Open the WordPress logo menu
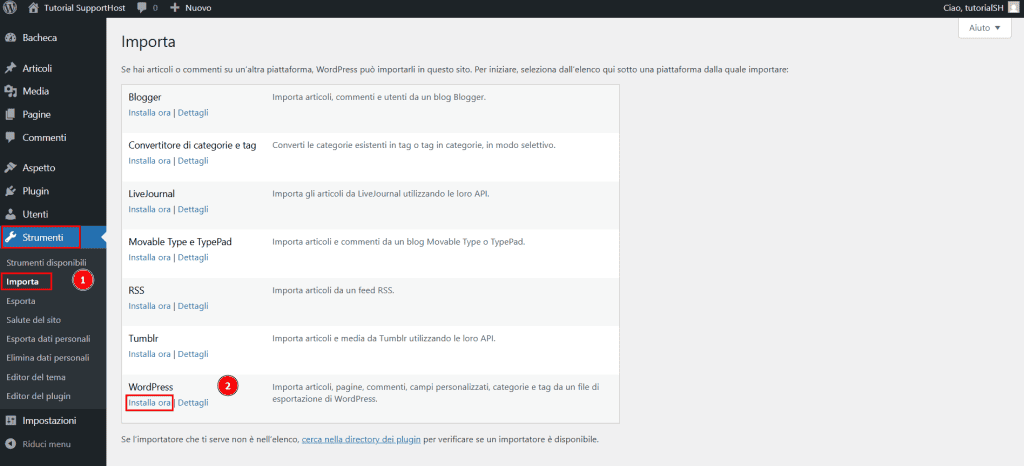This screenshot has height=466, width=1024. [10, 8]
